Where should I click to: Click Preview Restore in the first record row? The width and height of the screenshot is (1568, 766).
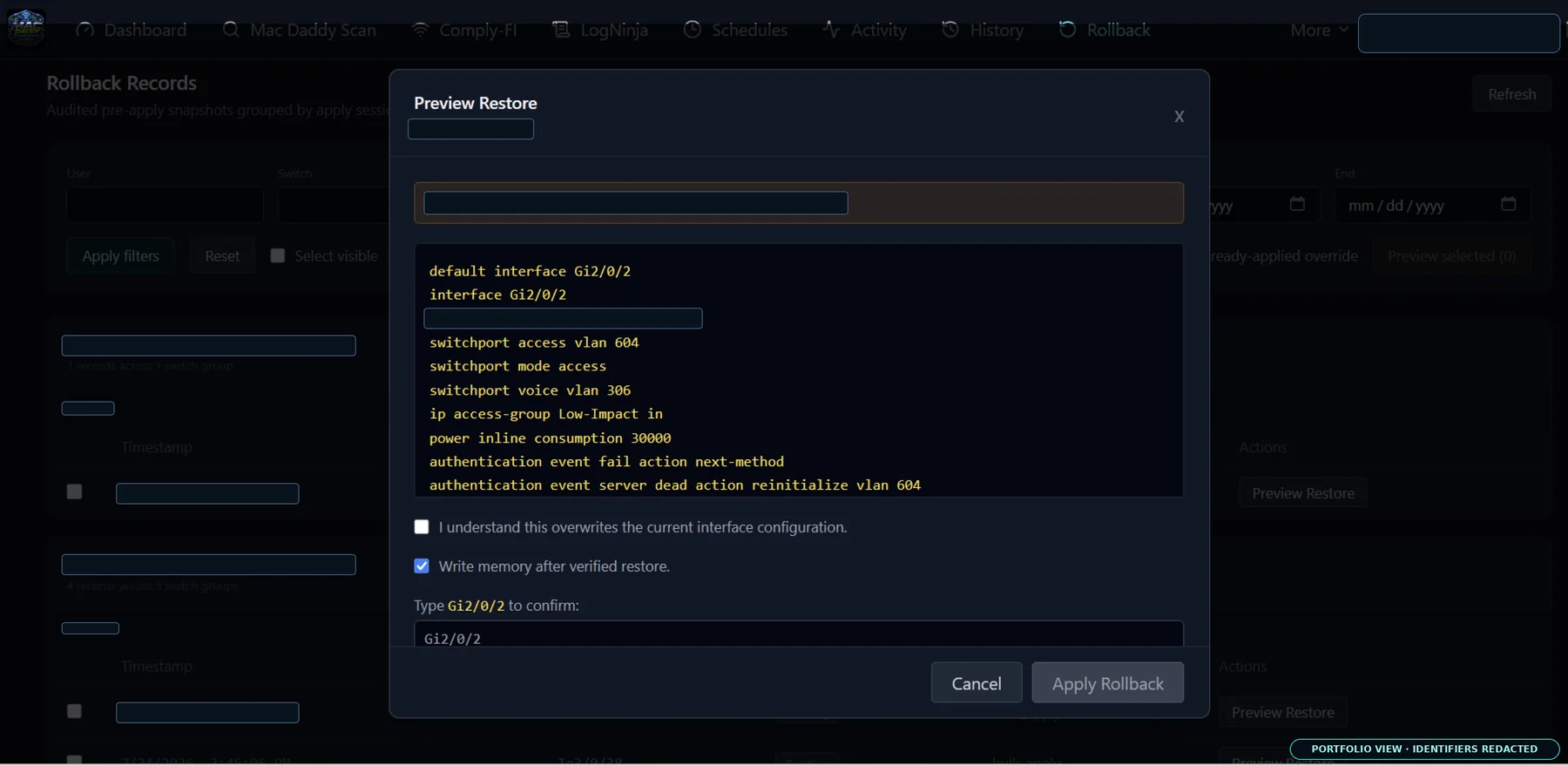pos(1303,493)
